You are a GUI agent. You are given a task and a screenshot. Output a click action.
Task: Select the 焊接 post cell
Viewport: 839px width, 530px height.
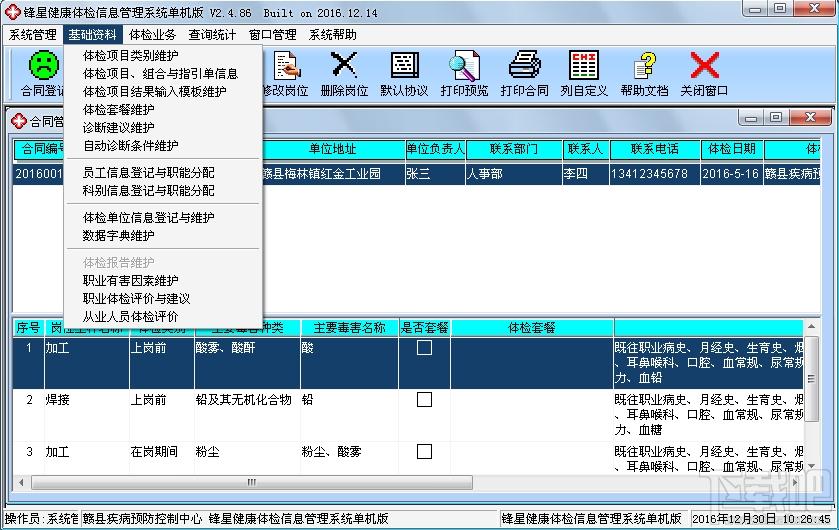(x=87, y=414)
